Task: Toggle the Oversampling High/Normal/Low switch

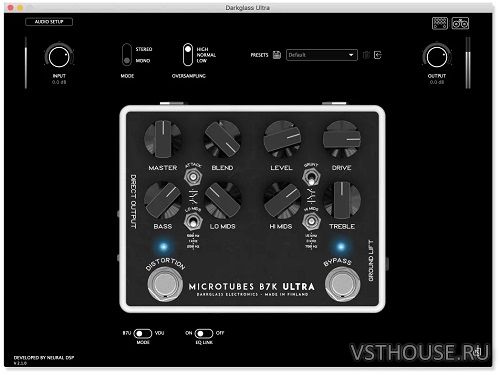Action: point(188,55)
